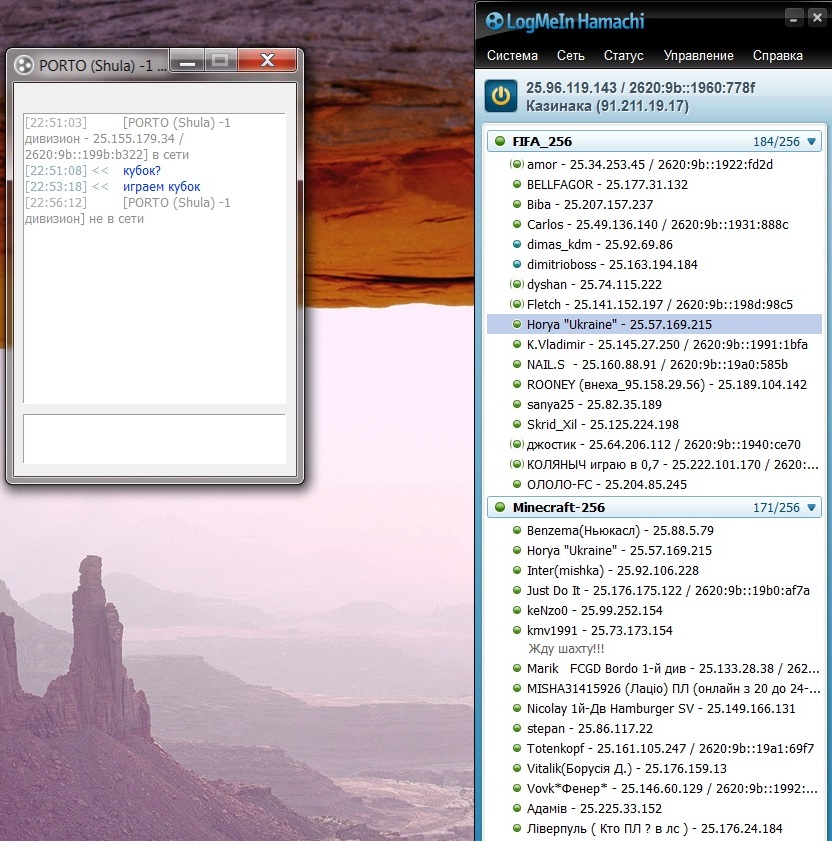Click the status dot next to Carlos
Image resolution: width=832 pixels, height=841 pixels.
pyautogui.click(x=517, y=224)
